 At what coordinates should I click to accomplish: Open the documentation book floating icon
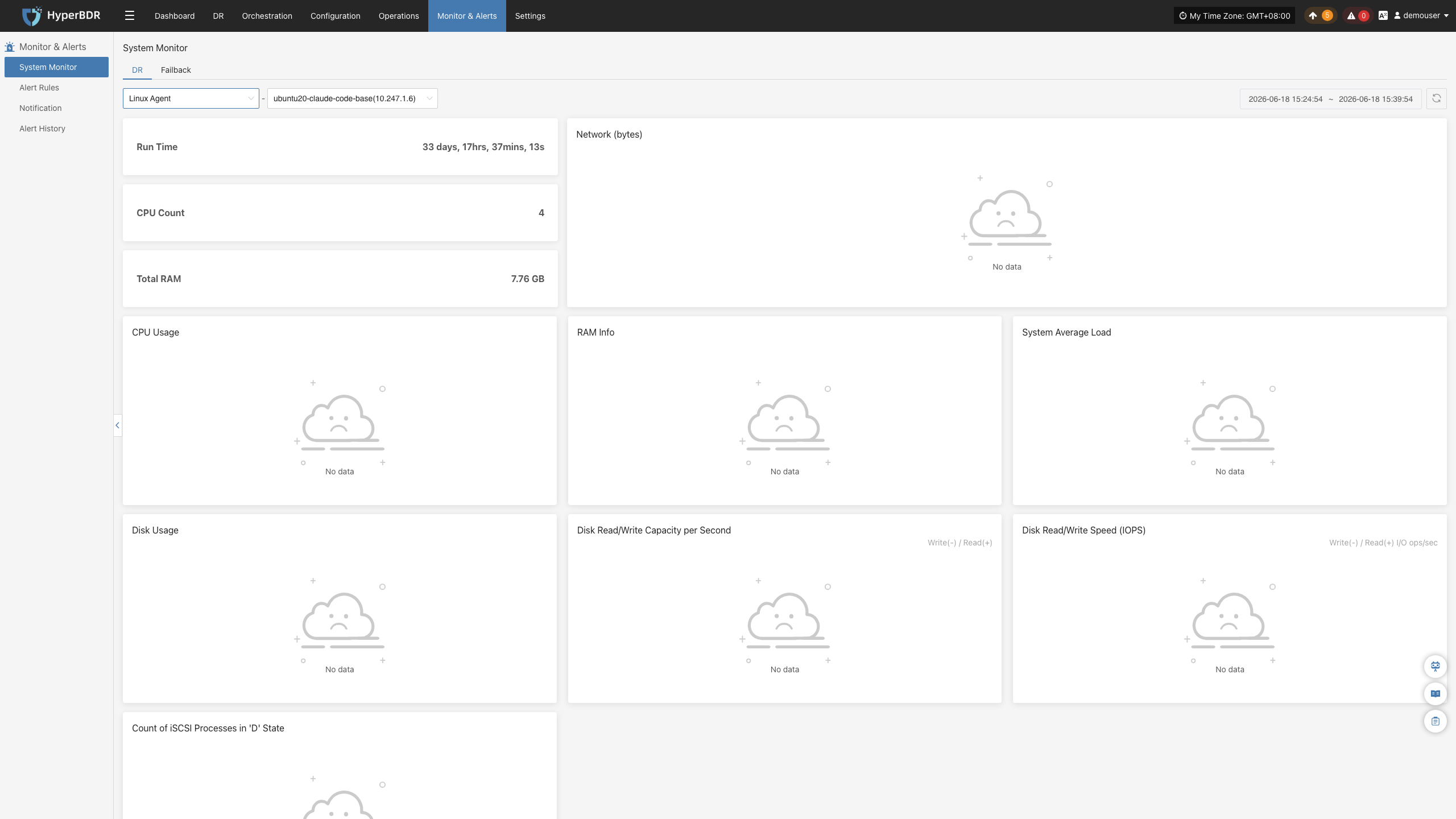pos(1436,694)
